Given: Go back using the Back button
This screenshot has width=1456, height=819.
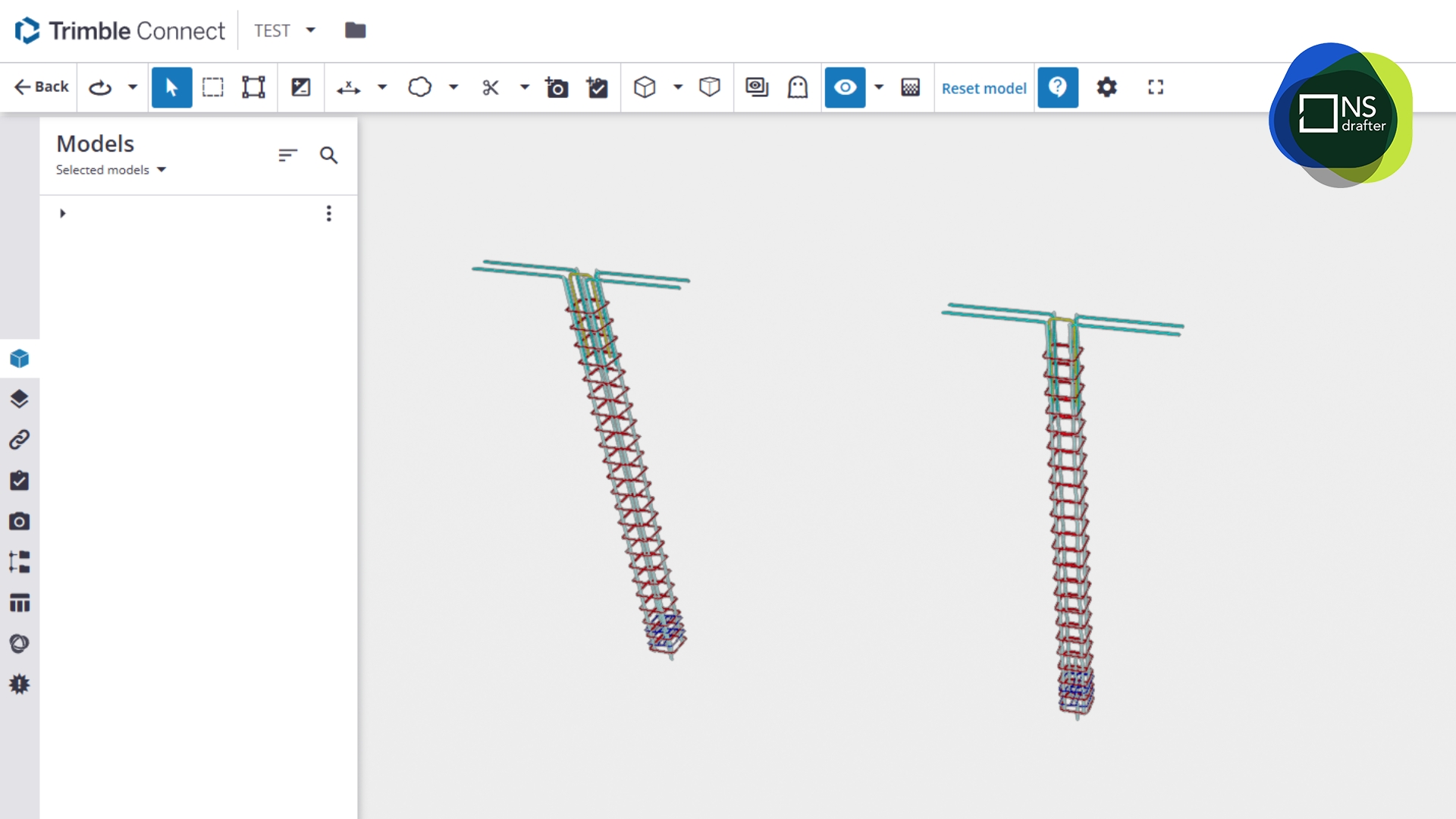Looking at the screenshot, I should [x=40, y=86].
